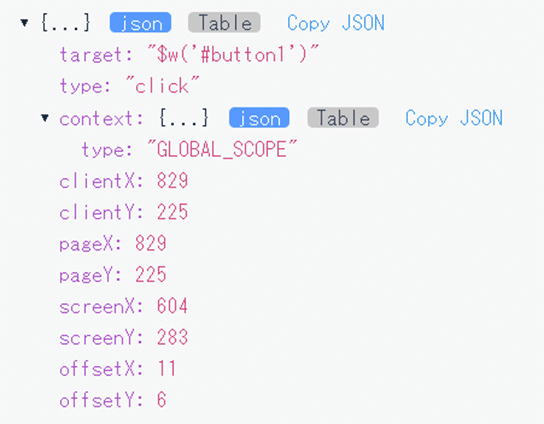Switch context object to Table view
The width and height of the screenshot is (544, 424).
[343, 118]
